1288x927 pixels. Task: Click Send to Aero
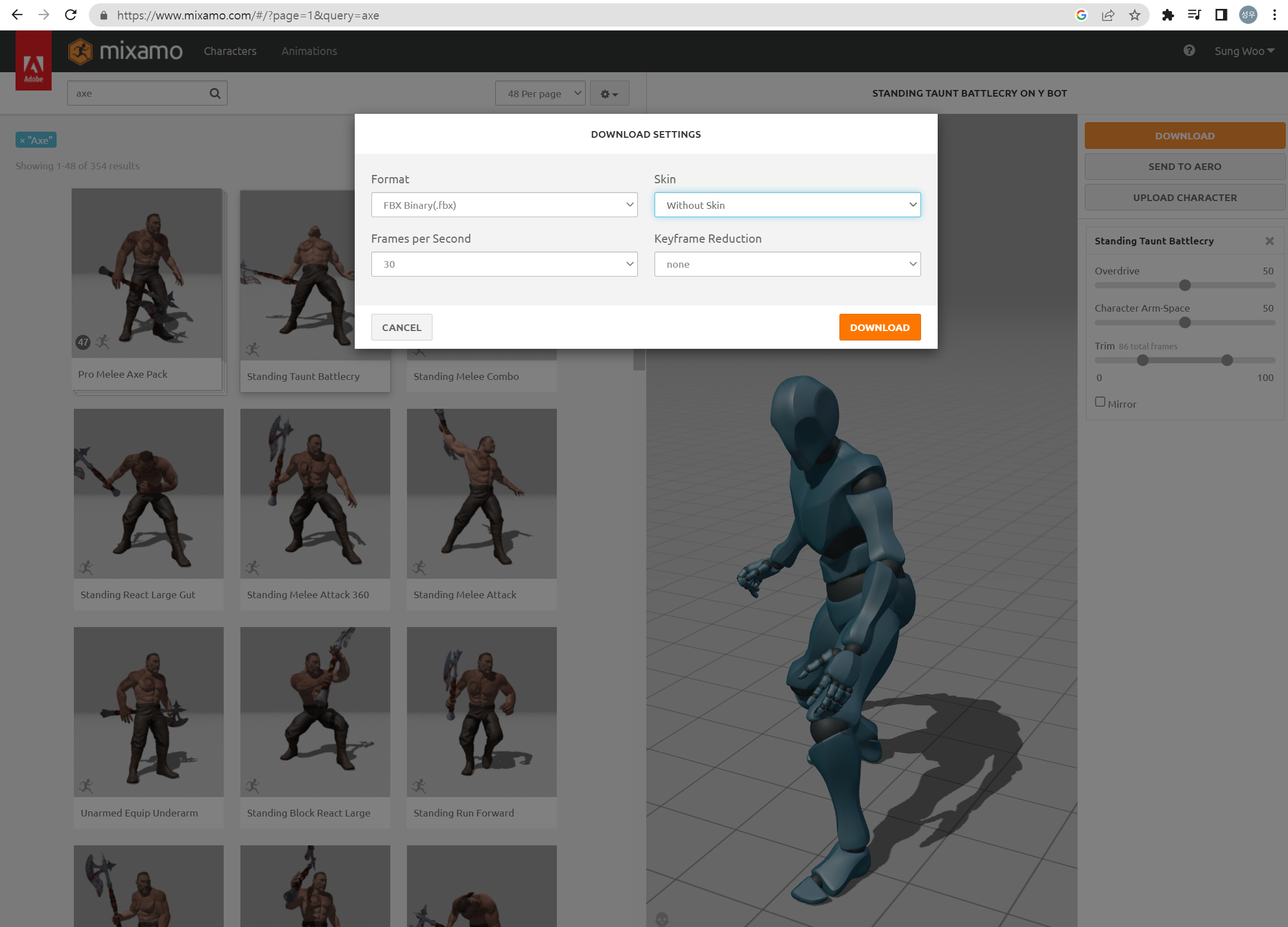pos(1185,167)
